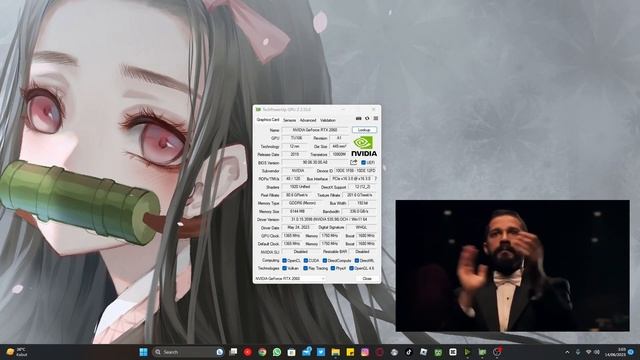Toggle the OpenCL checkbox
Screen dimensions: 640x360
click(284, 260)
